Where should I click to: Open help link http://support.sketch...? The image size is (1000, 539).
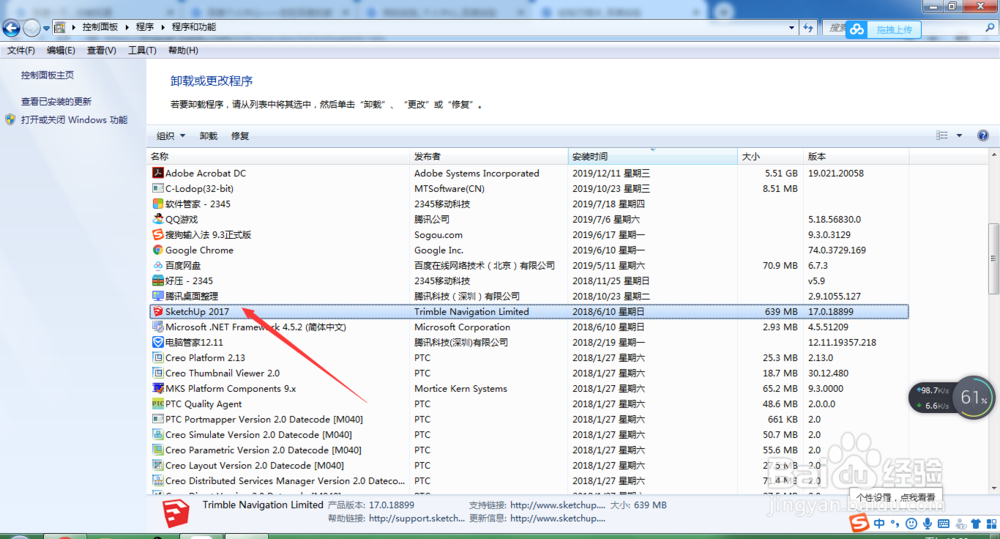[x=416, y=518]
